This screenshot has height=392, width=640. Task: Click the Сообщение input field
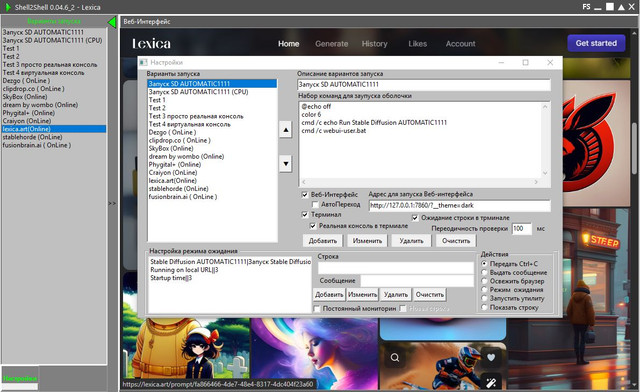point(417,281)
